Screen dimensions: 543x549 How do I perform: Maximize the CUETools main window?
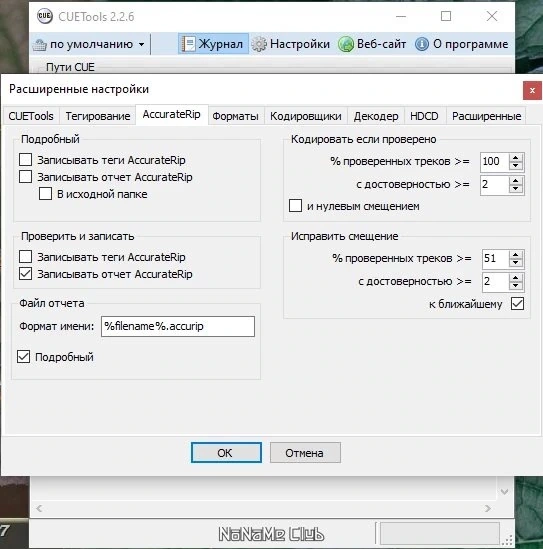[x=446, y=16]
